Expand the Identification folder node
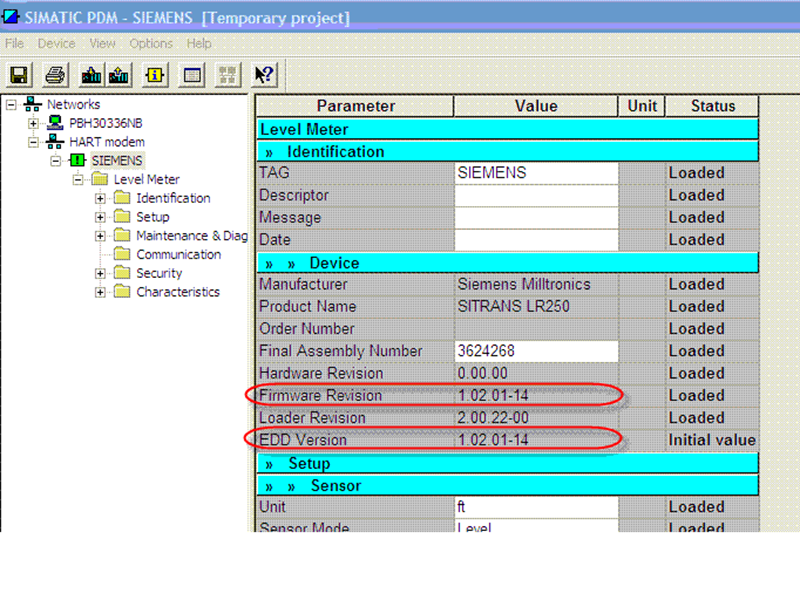This screenshot has height=600, width=800. pyautogui.click(x=100, y=198)
